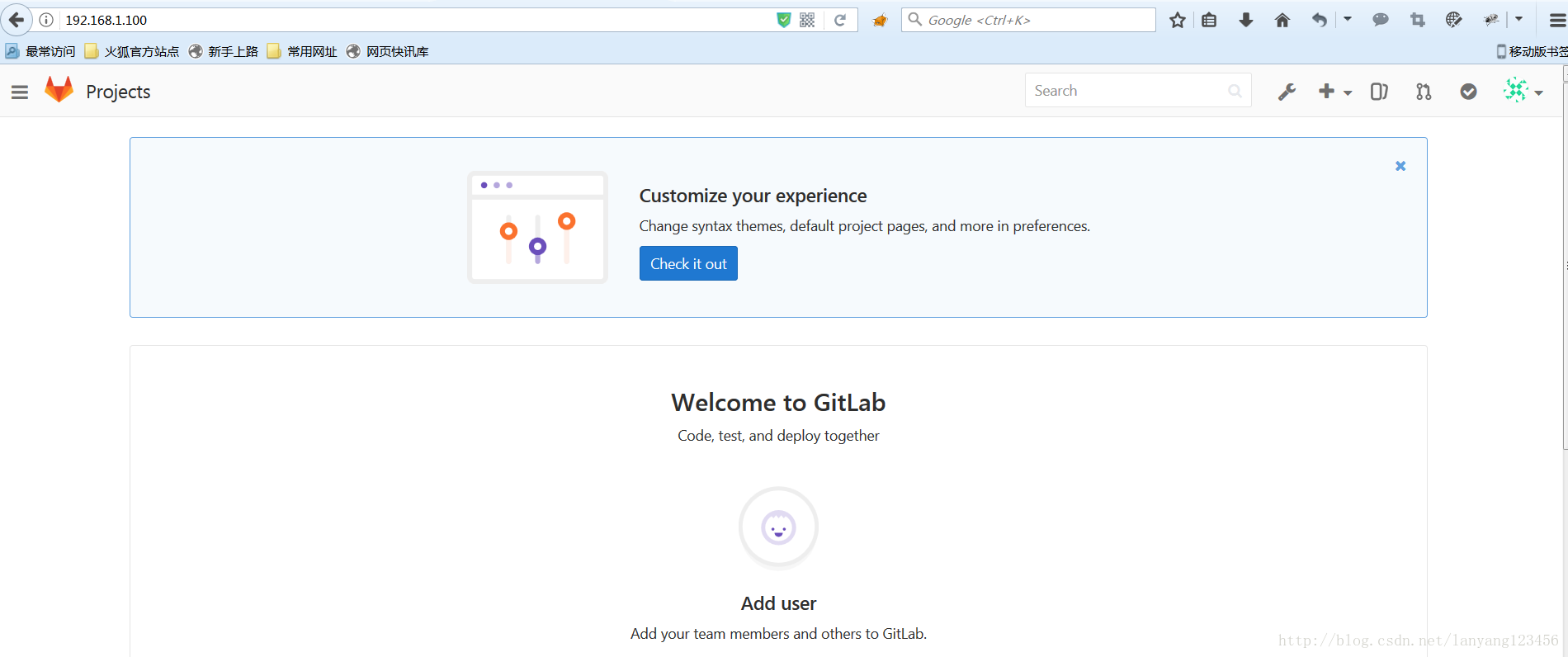Click the address bar showing 192.168.1.100
The height and width of the screenshot is (657, 1568).
(413, 20)
